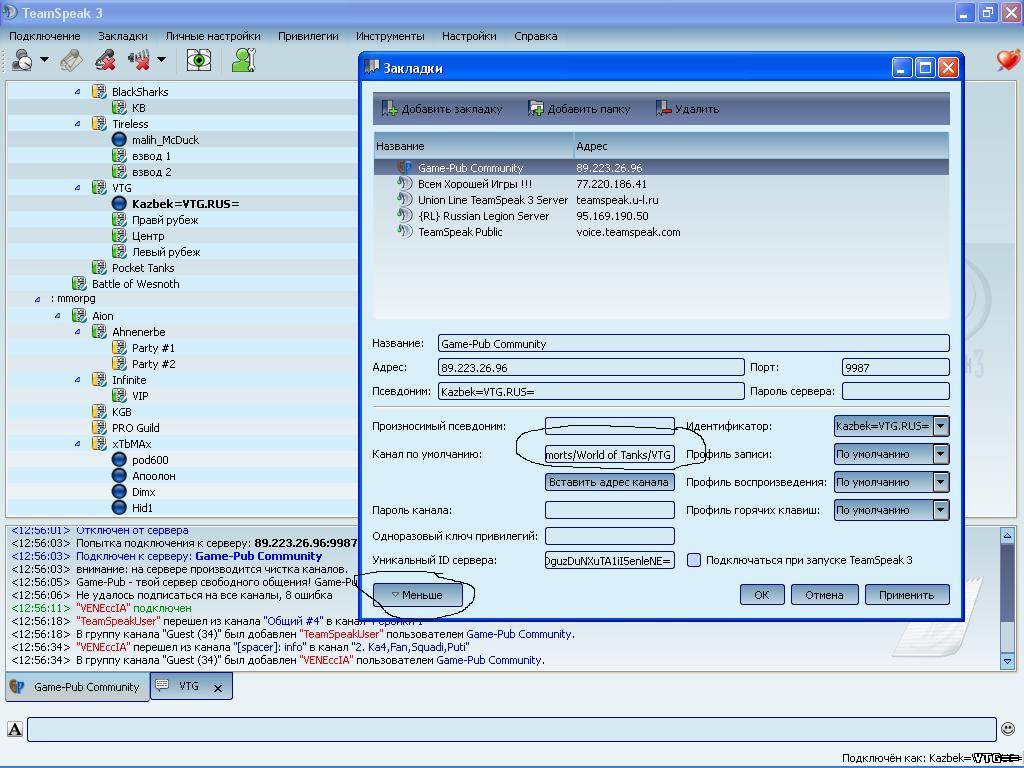
Task: Open the Подключение menu
Action: coord(44,37)
